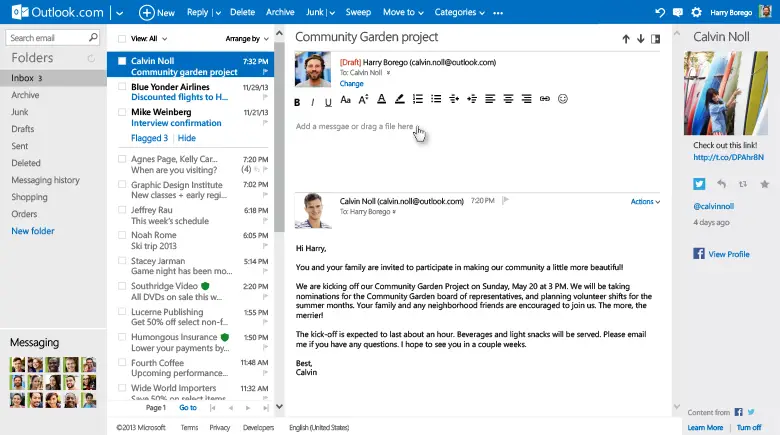The image size is (780, 435).
Task: Click Sweep in the command bar
Action: (x=358, y=12)
